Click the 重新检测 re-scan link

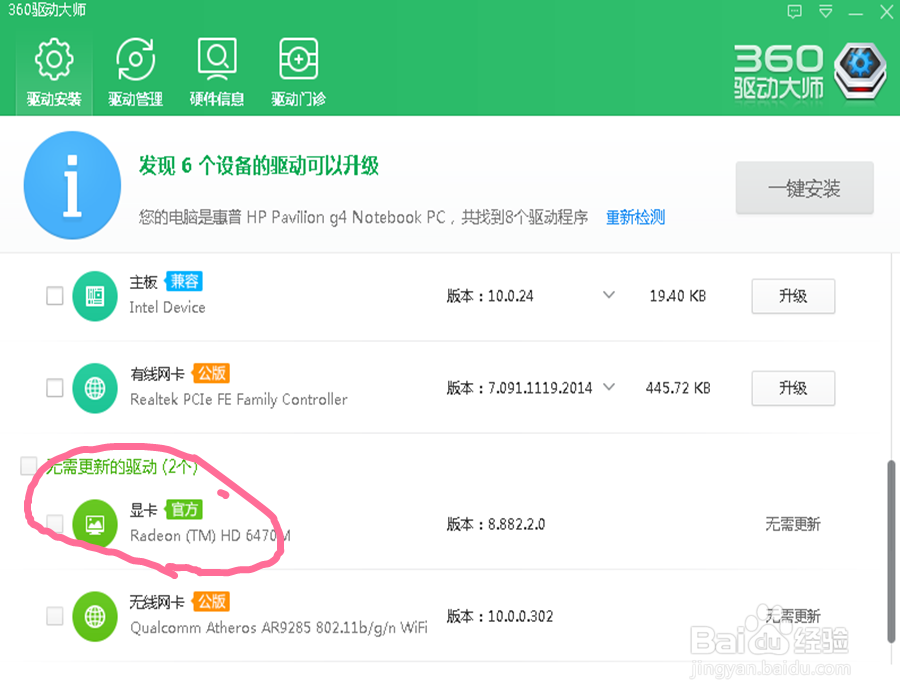pyautogui.click(x=635, y=218)
